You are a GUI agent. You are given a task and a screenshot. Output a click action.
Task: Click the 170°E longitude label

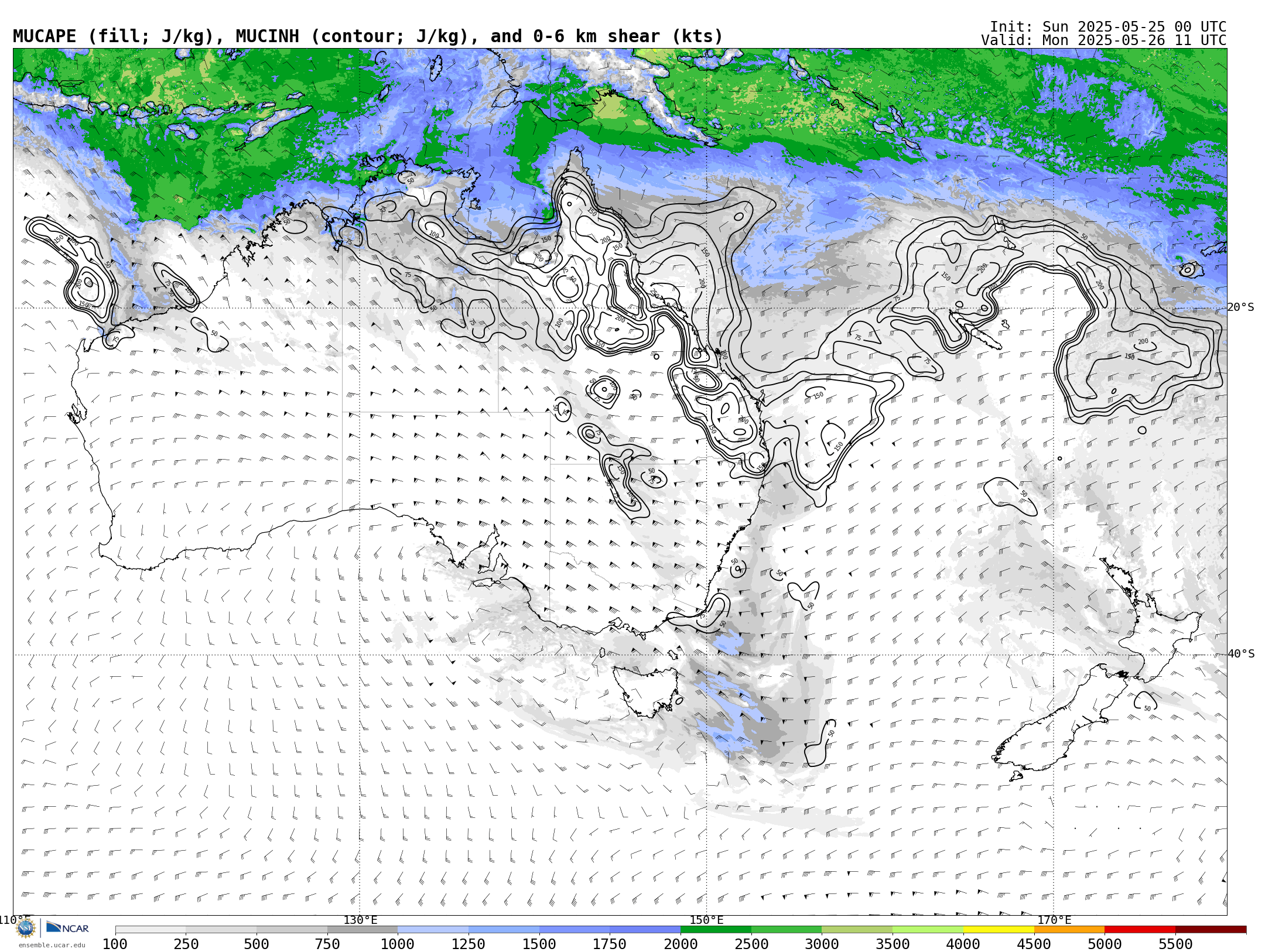point(1054,920)
